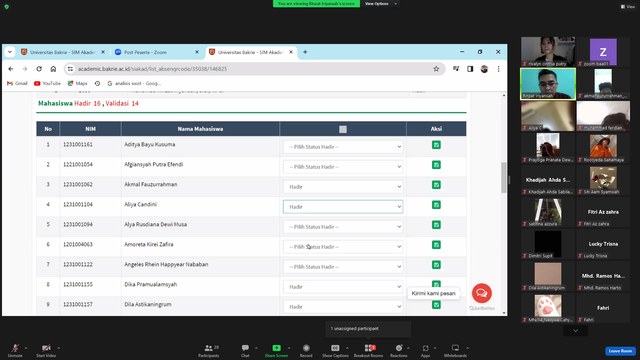Save attendance for Angeles Rhein Happyear Nababan
This screenshot has height=360, width=640.
(436, 265)
